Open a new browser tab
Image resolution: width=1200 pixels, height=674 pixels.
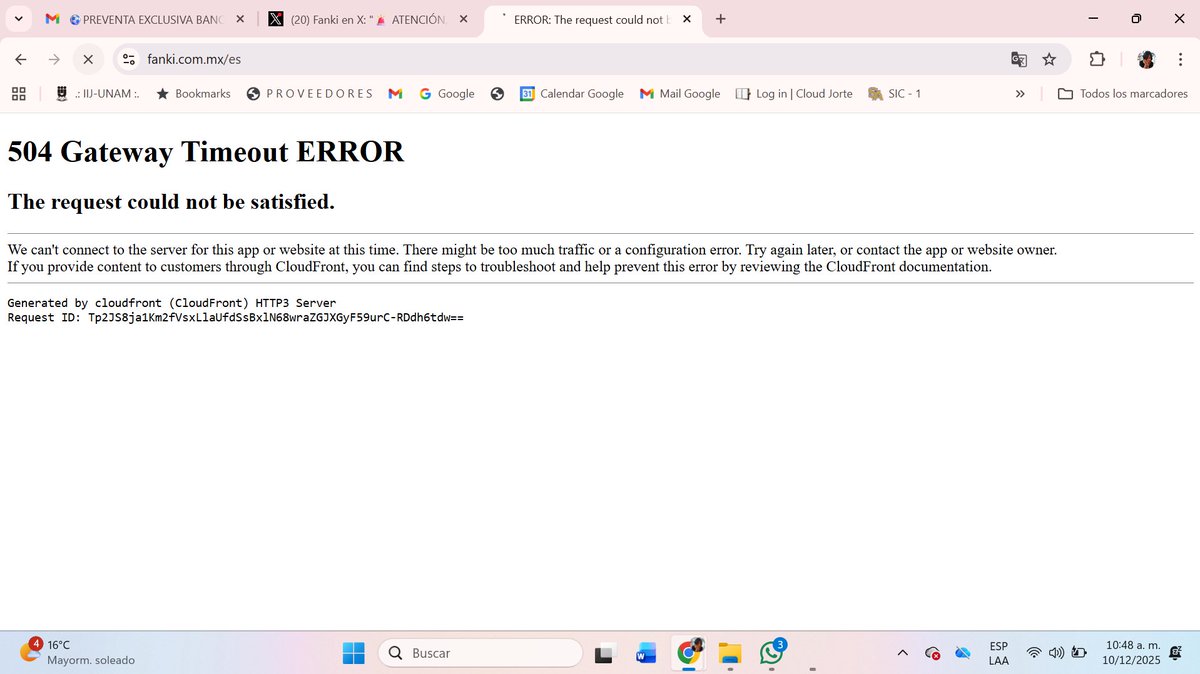click(x=721, y=19)
